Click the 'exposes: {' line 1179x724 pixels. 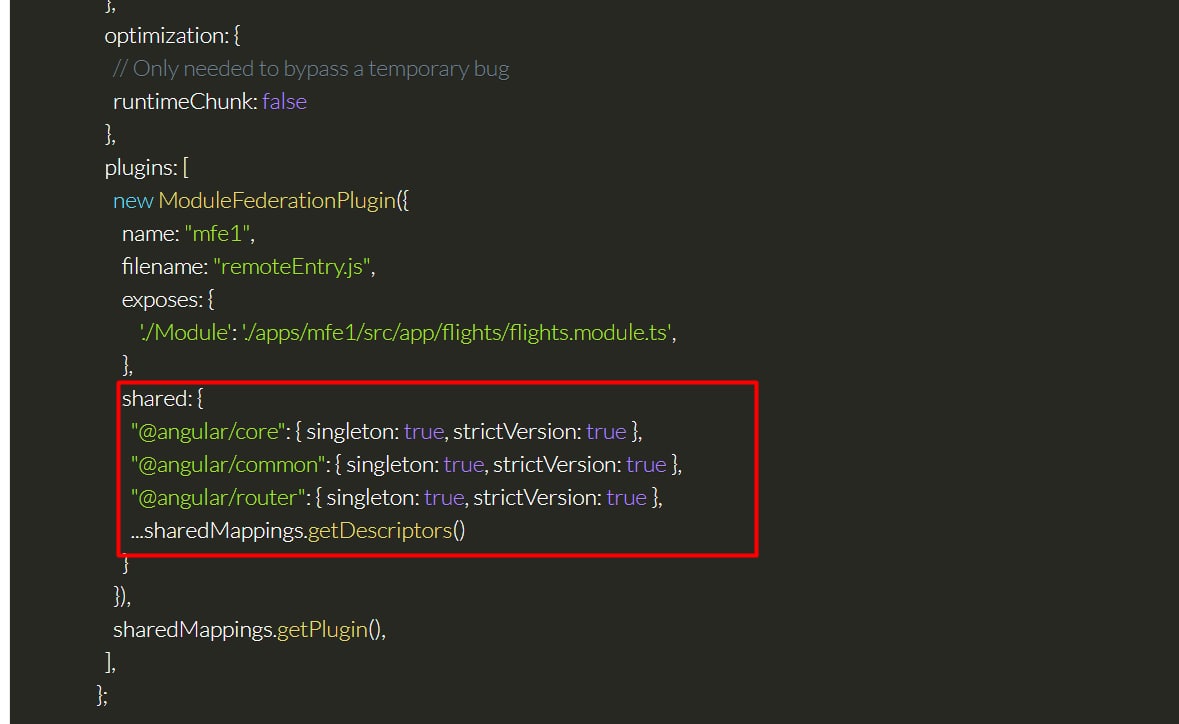(168, 300)
